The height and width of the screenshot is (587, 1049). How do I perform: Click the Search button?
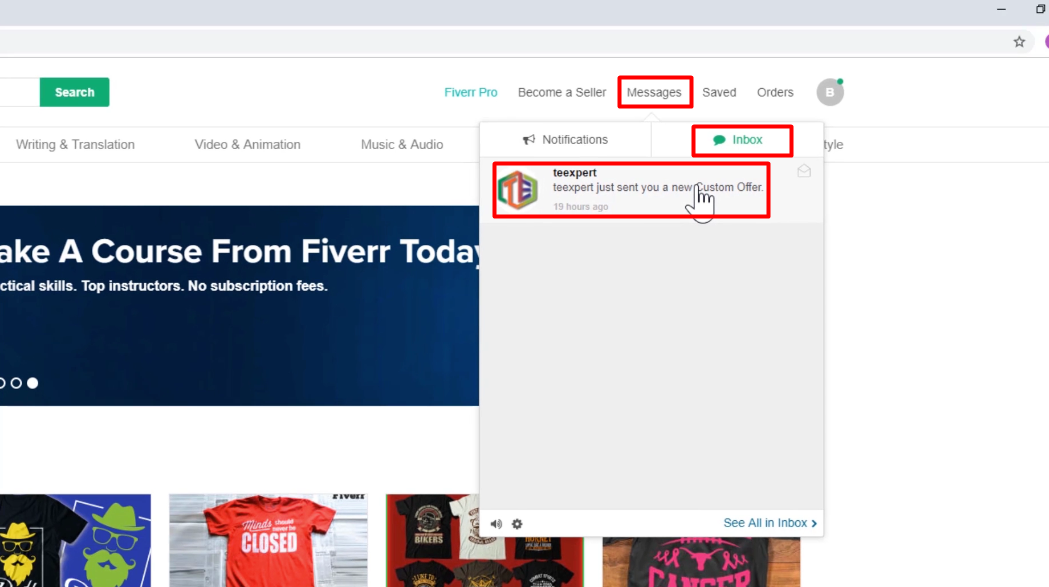tap(74, 91)
